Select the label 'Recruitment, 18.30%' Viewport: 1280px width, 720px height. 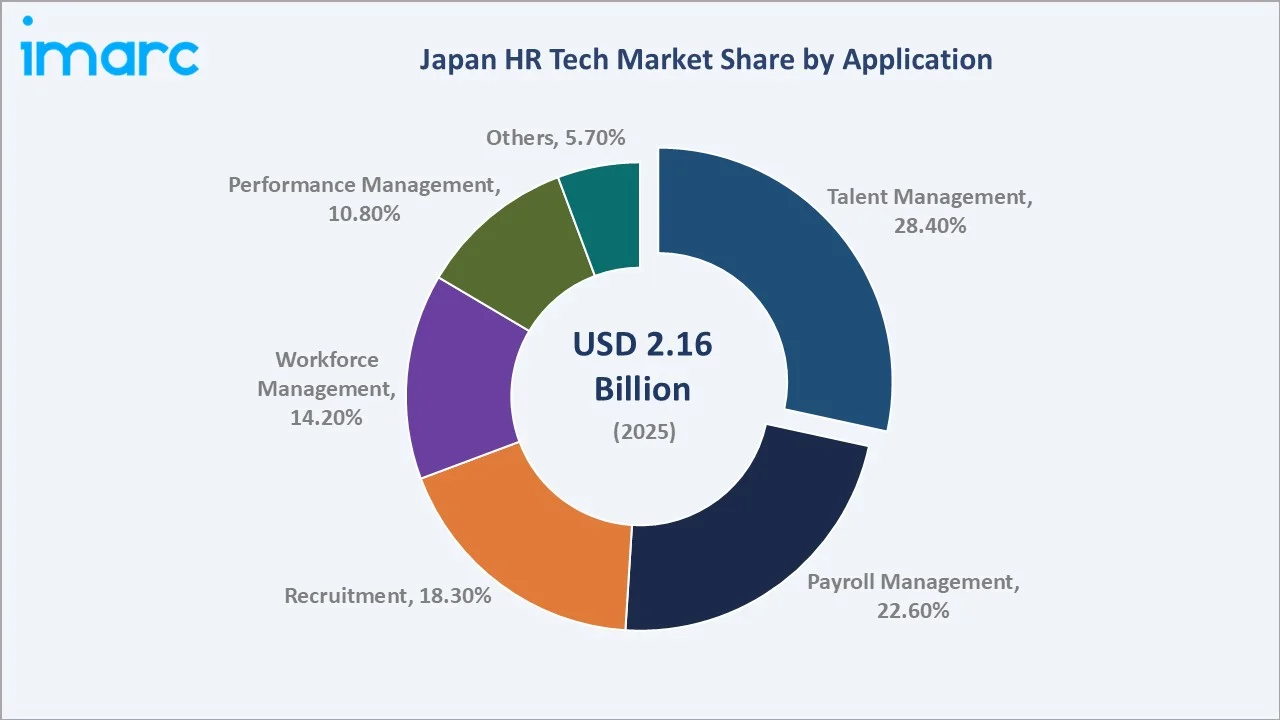[388, 596]
